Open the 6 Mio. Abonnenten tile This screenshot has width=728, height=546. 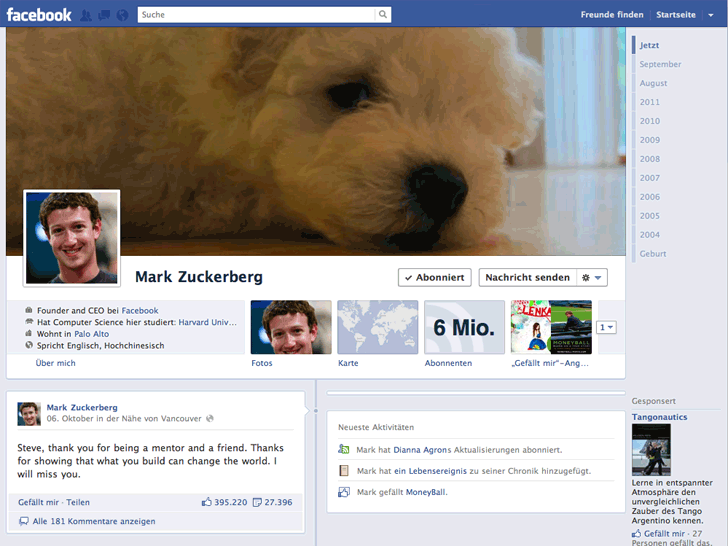tap(464, 327)
